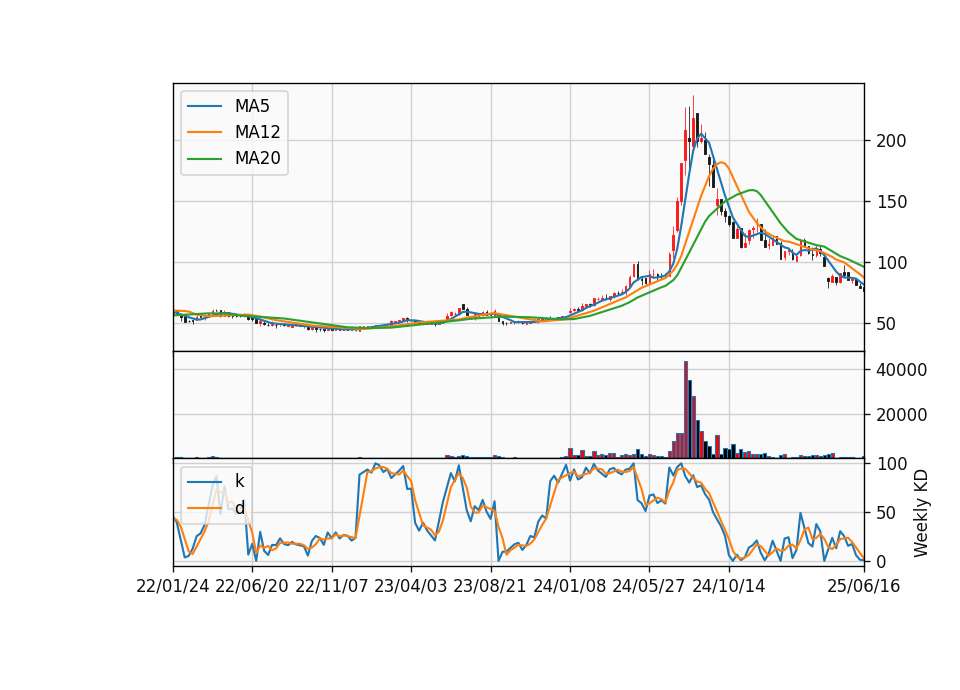960x690 pixels.
Task: Click the 20000 volume axis label
Action: tap(902, 415)
